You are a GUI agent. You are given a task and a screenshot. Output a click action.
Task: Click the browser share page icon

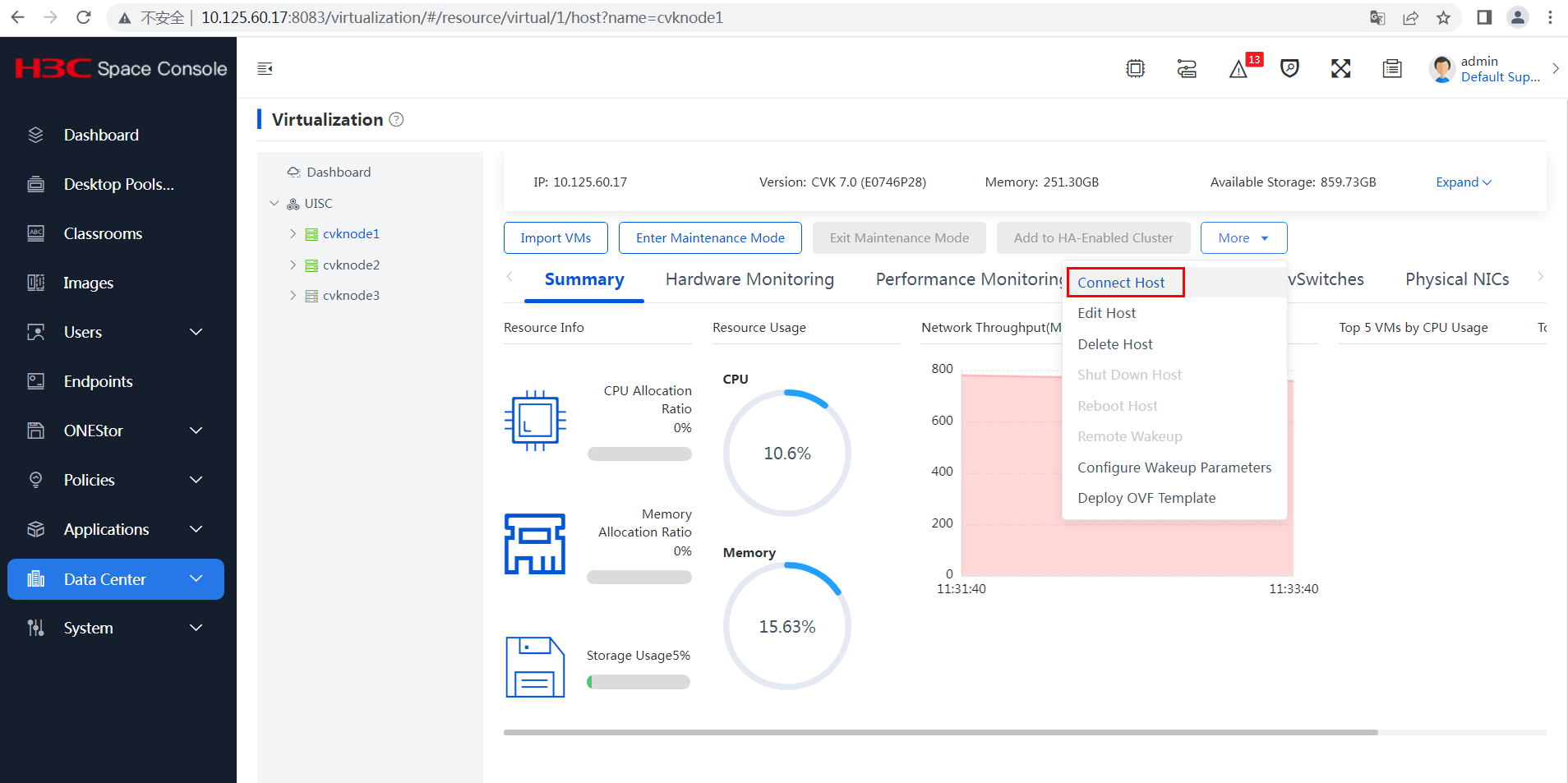click(1410, 17)
